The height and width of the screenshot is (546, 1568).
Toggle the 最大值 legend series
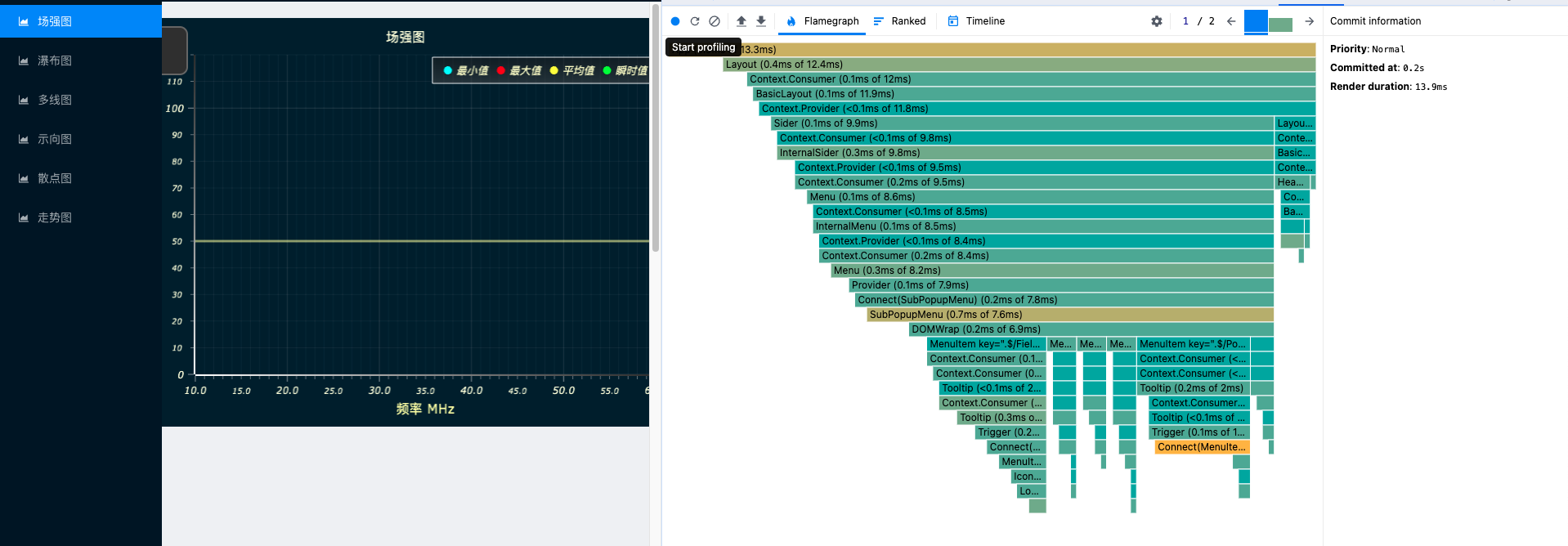click(519, 71)
